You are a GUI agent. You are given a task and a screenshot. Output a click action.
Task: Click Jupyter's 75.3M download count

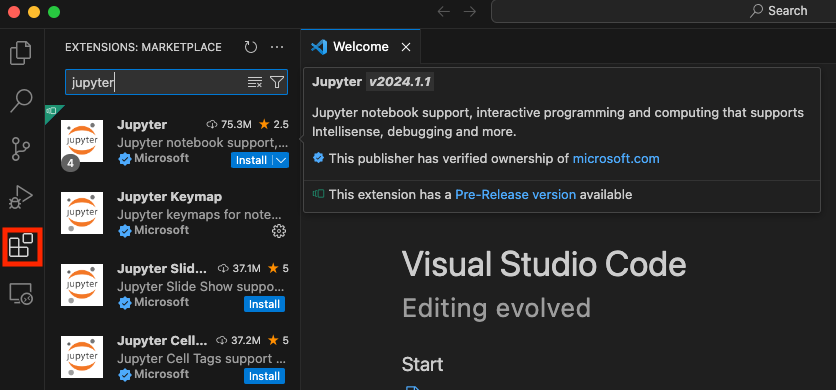229,125
